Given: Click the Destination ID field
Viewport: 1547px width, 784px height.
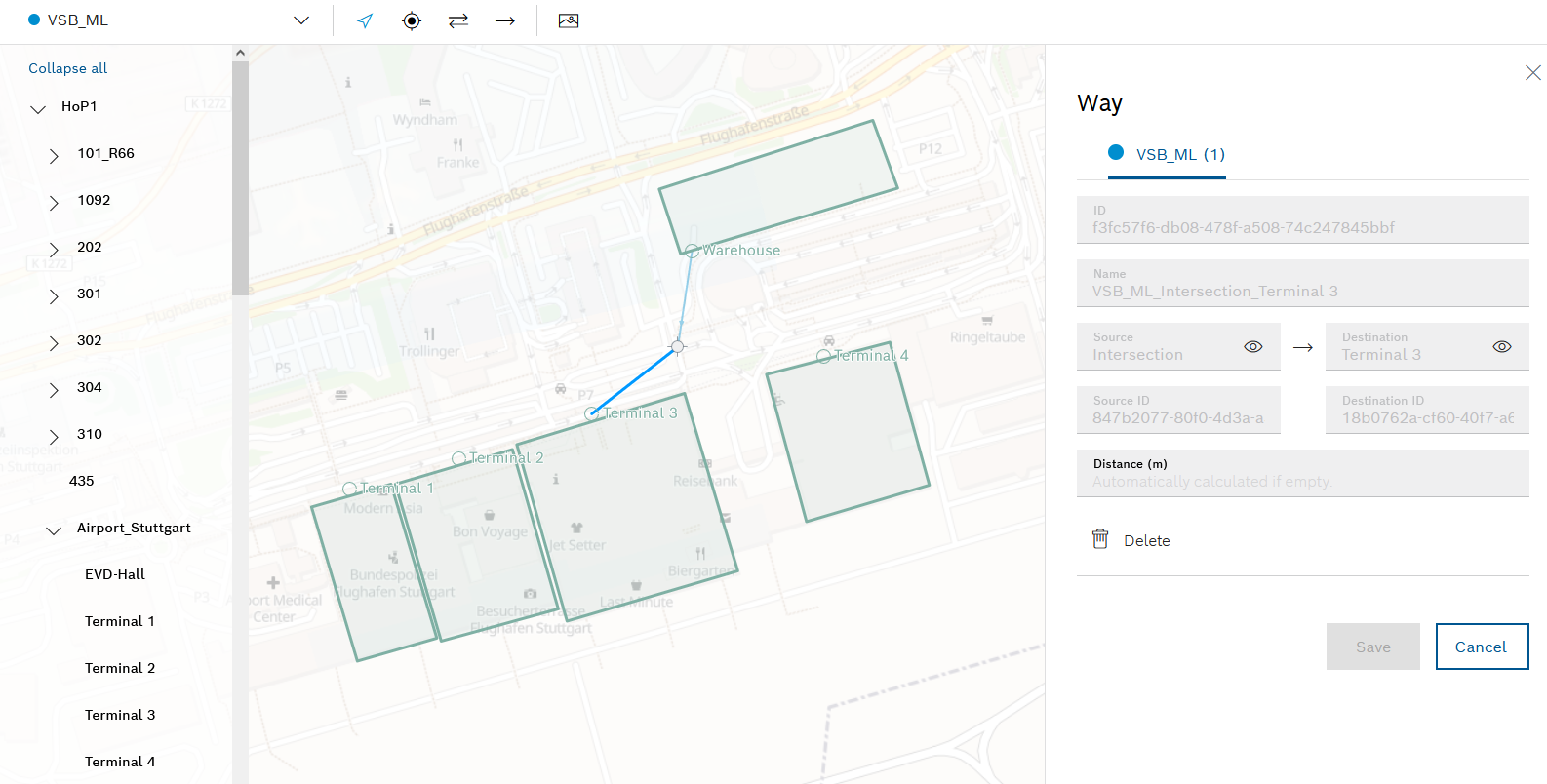Looking at the screenshot, I should (1427, 410).
